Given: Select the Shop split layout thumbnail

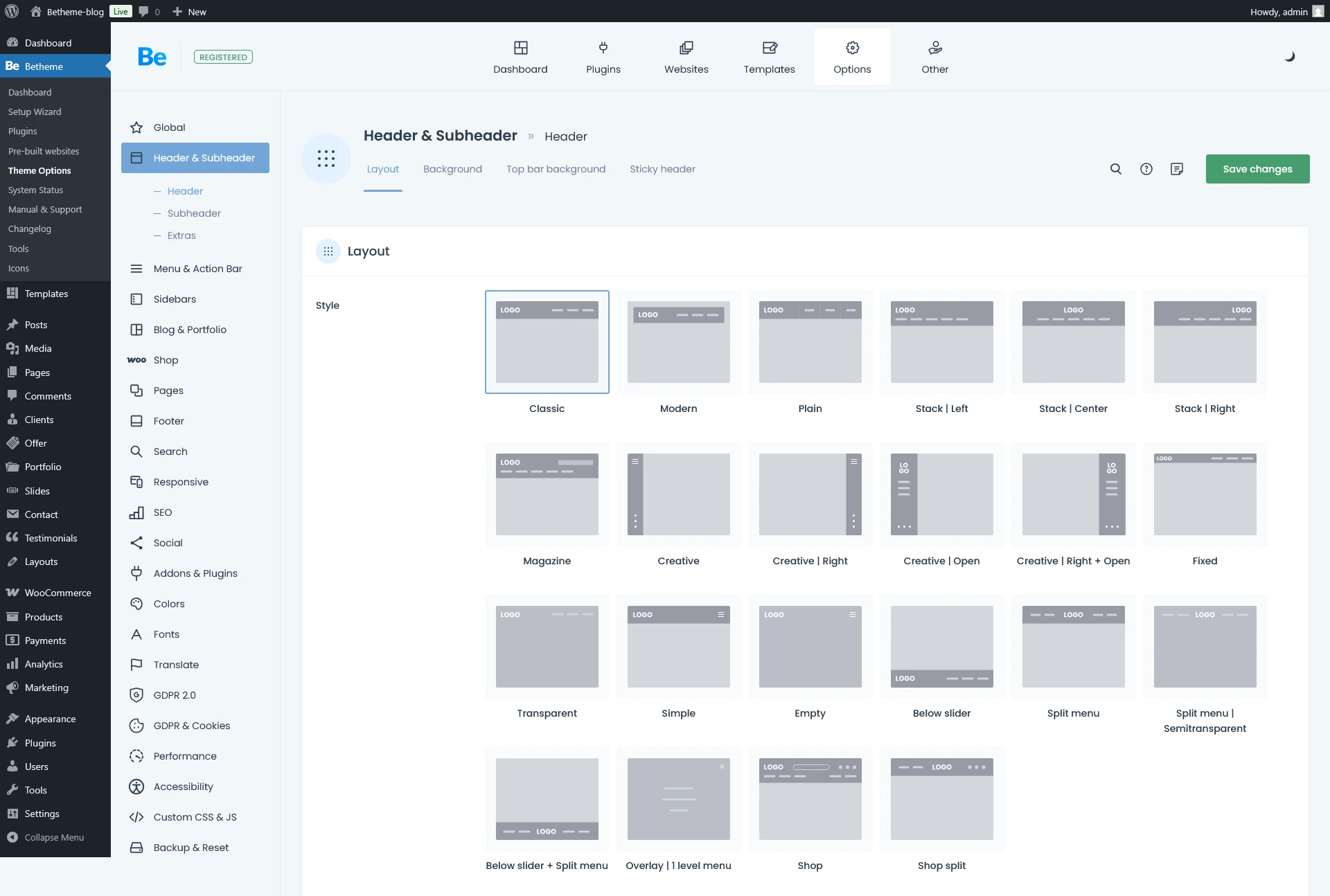Looking at the screenshot, I should (941, 799).
